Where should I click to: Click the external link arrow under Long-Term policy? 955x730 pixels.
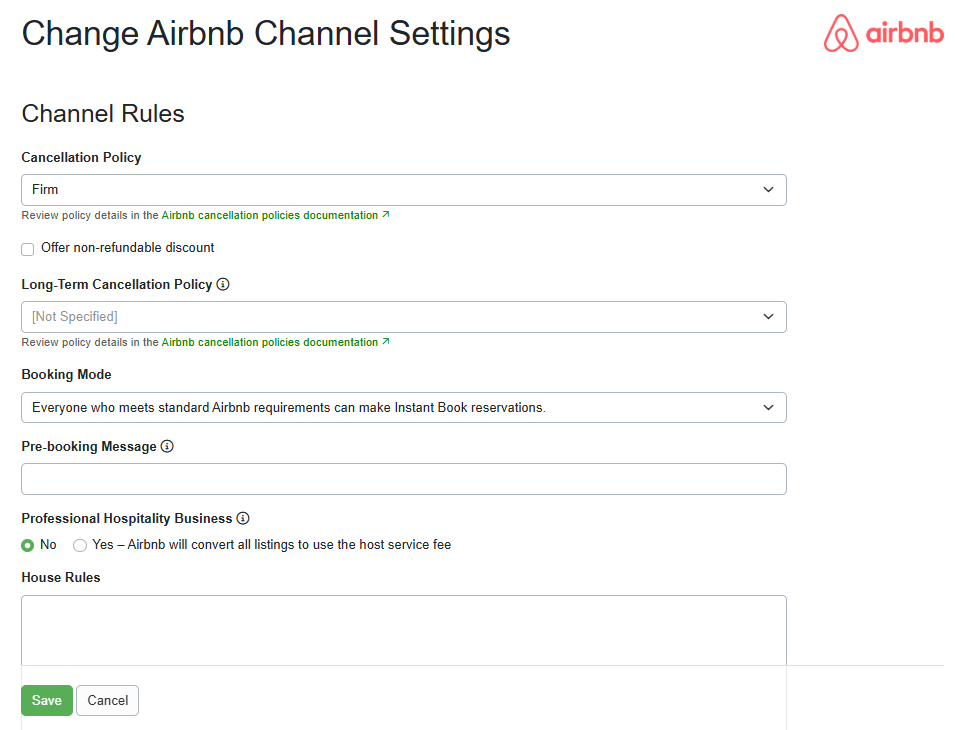[x=385, y=341]
